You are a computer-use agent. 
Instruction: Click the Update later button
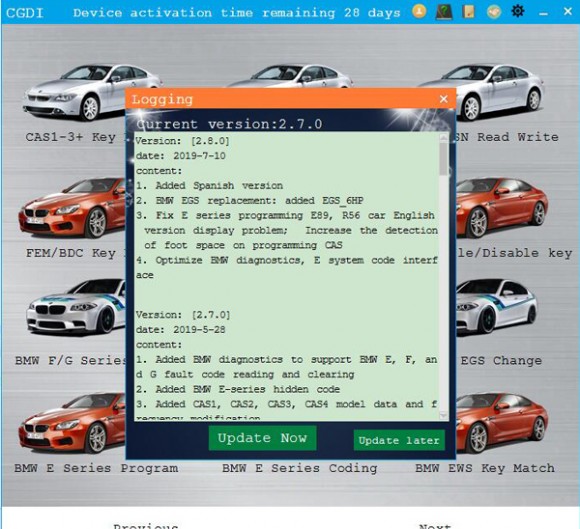coord(399,440)
